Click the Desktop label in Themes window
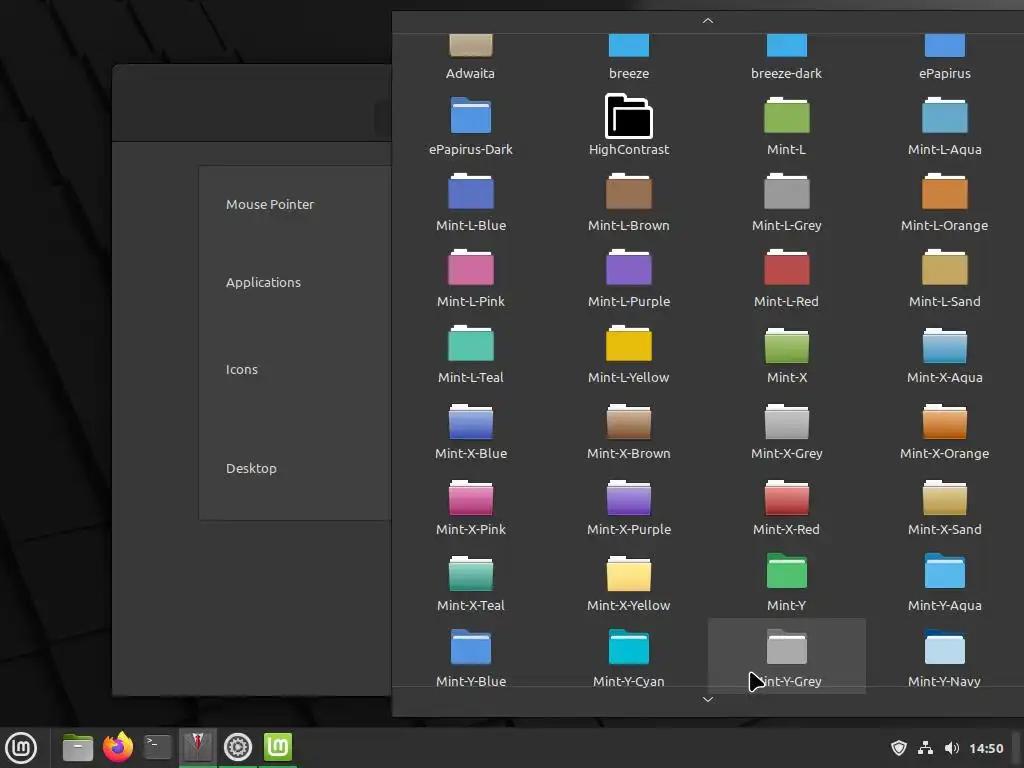Viewport: 1024px width, 768px height. 251,468
